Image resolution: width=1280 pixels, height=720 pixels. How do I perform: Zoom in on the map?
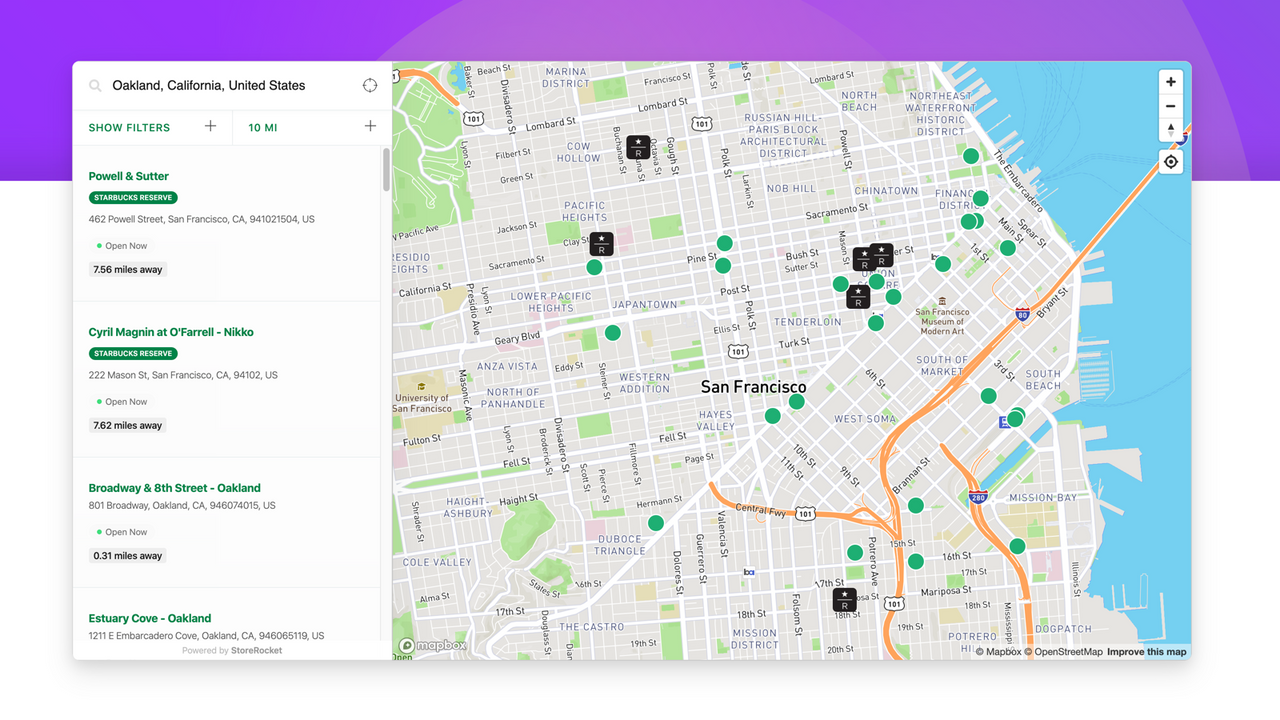(x=1170, y=81)
